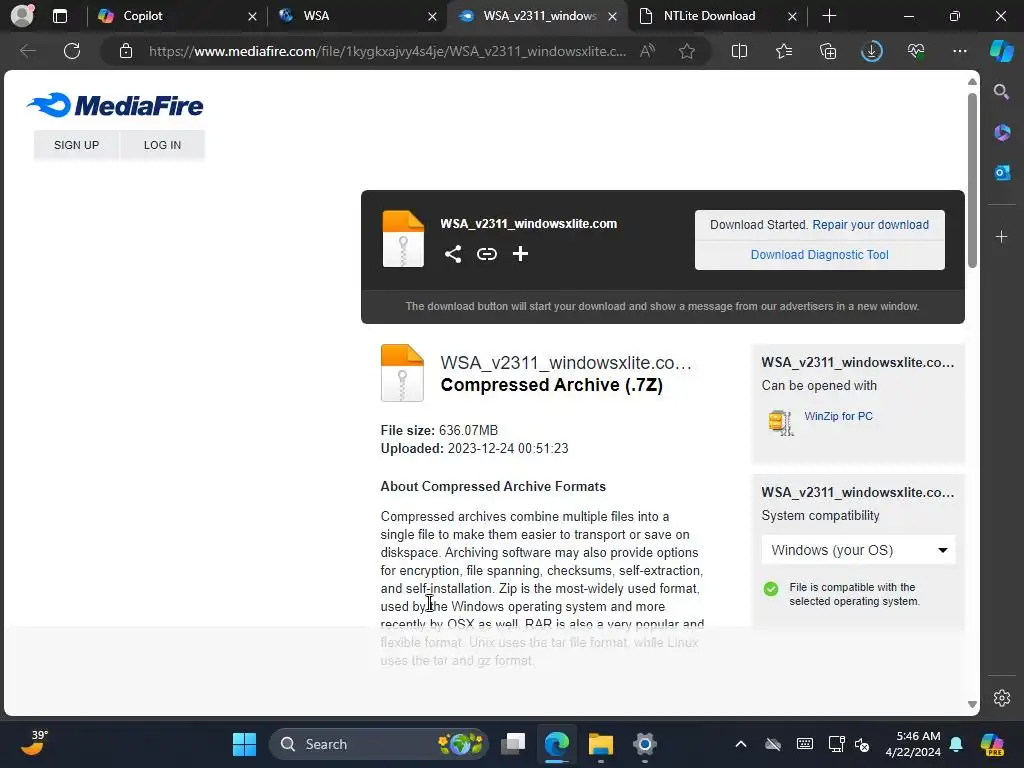The width and height of the screenshot is (1024, 768).
Task: Save file to MediaFire with plus icon
Action: point(520,254)
